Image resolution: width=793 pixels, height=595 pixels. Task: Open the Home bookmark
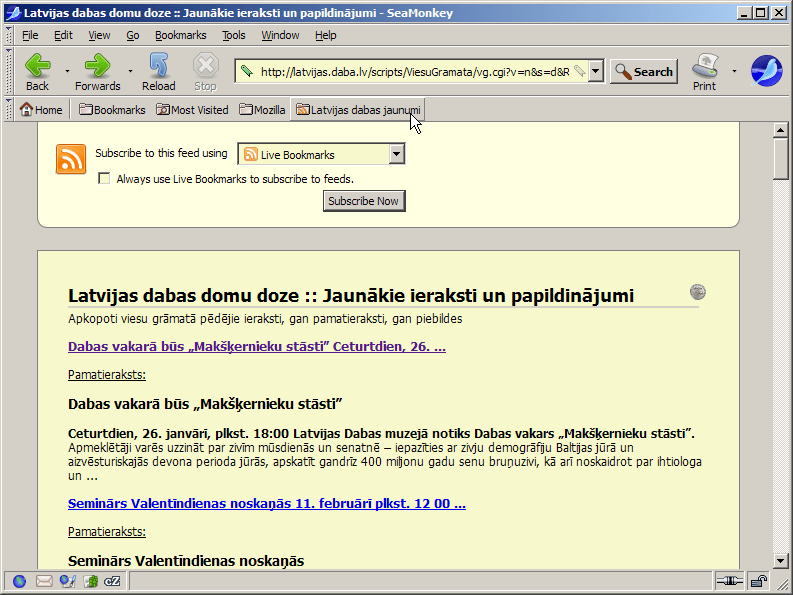pos(41,110)
